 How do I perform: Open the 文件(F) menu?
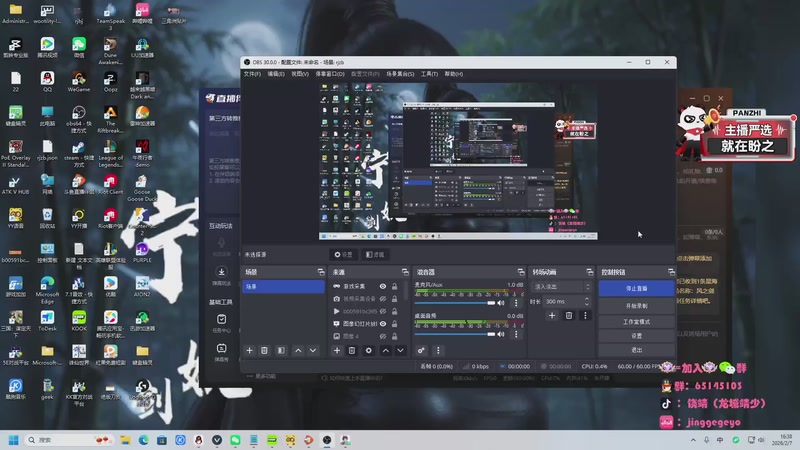(x=252, y=74)
